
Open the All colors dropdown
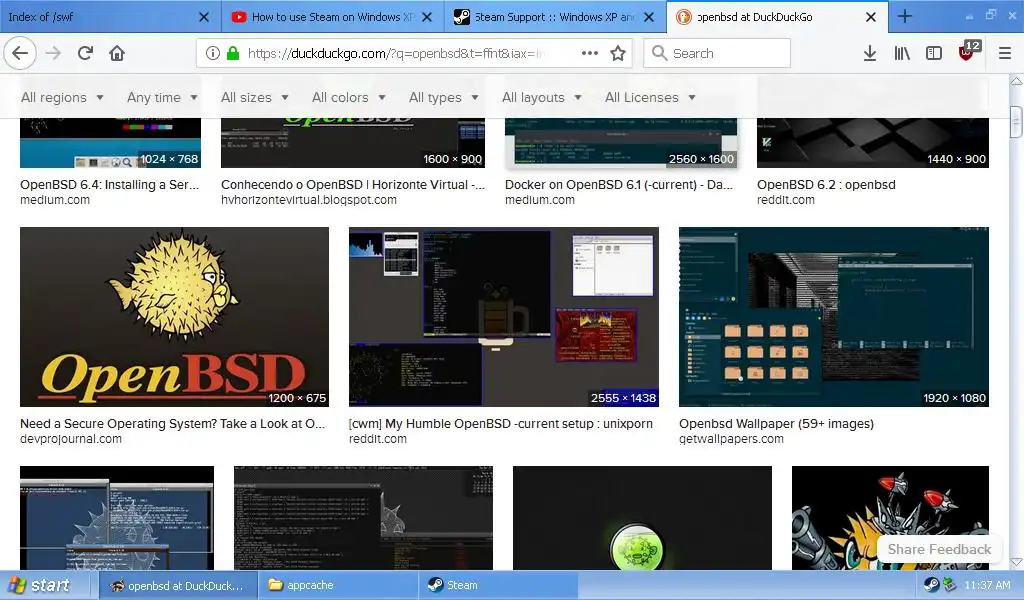click(x=349, y=97)
